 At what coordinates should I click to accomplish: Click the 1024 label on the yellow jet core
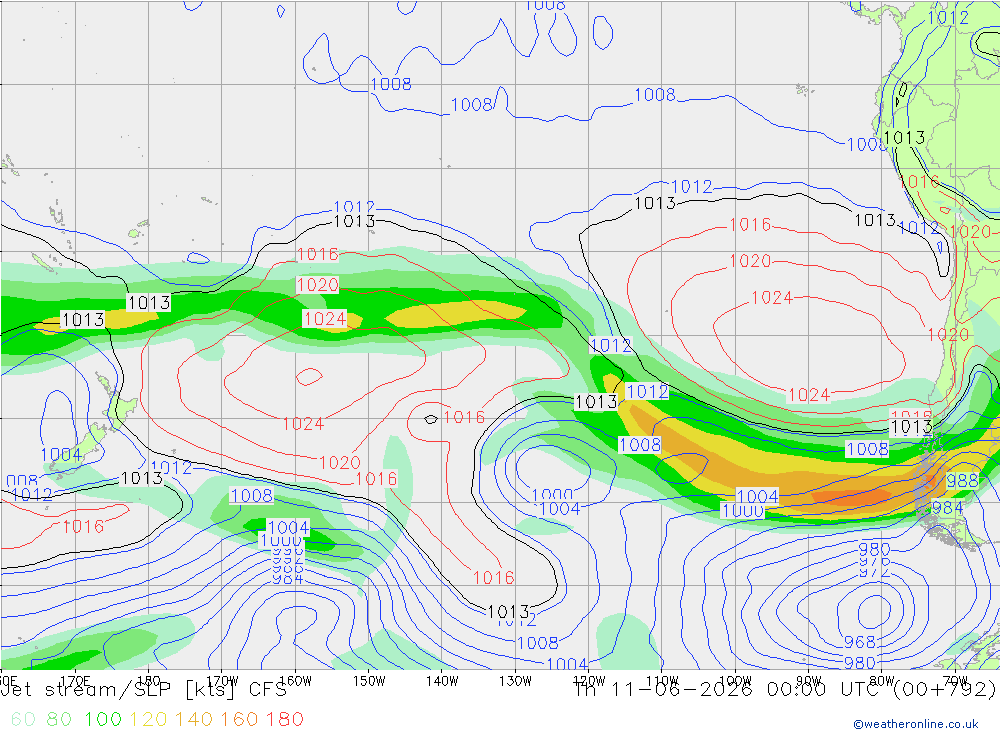(325, 318)
